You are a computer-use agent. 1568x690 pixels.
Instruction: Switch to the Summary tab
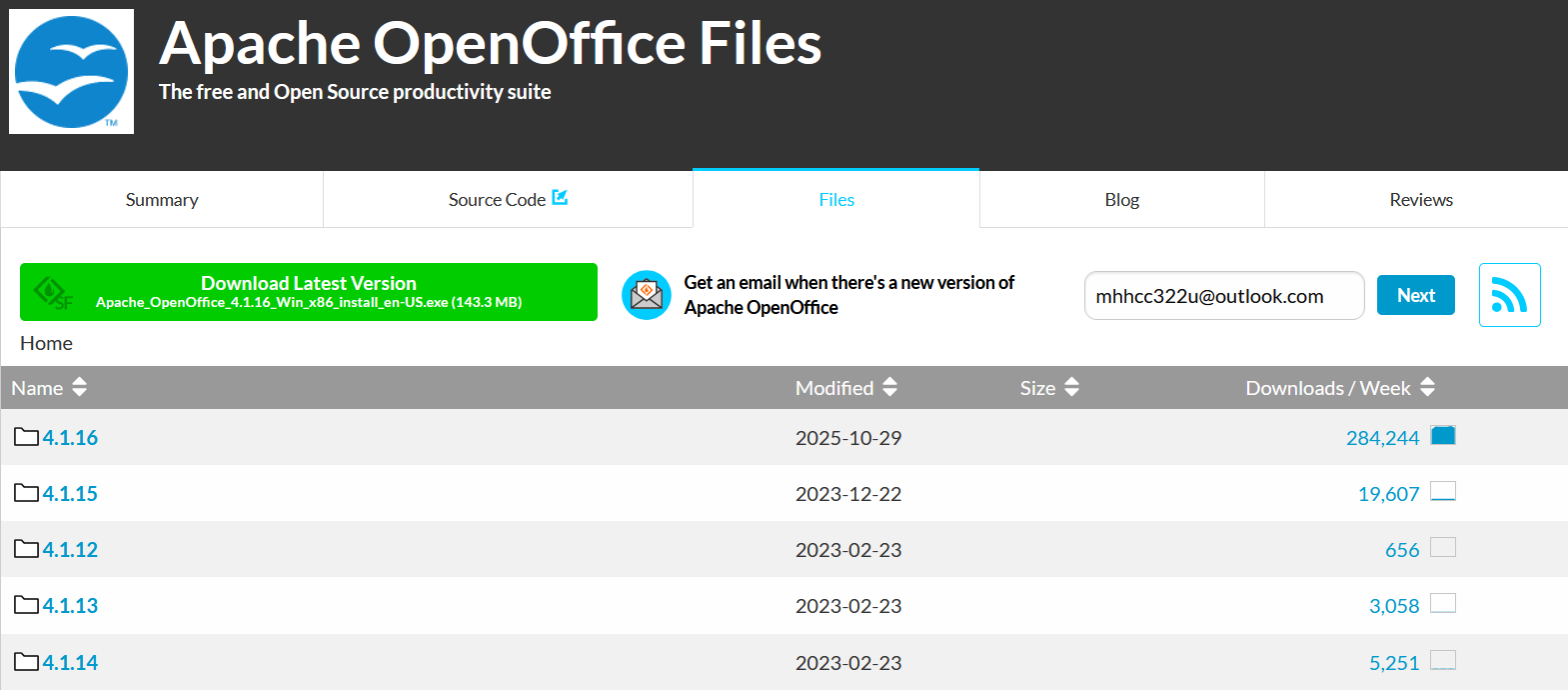tap(162, 200)
